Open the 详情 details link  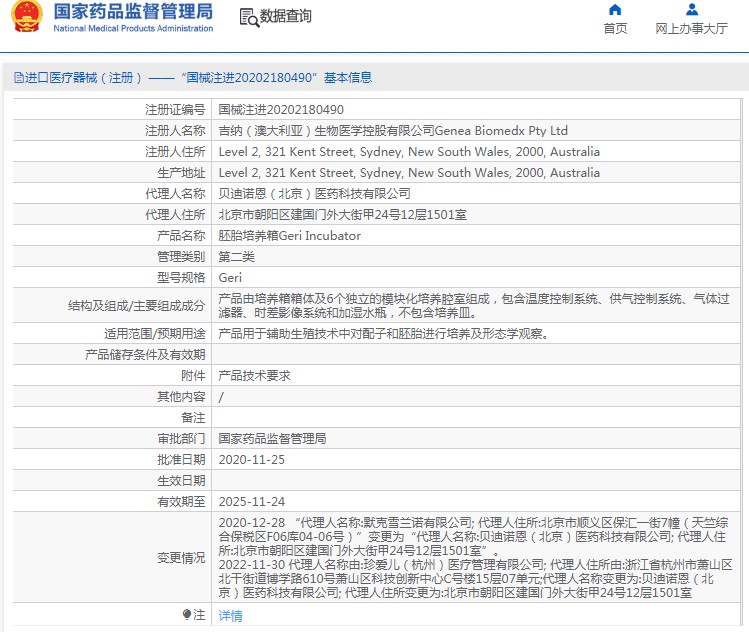(x=230, y=616)
